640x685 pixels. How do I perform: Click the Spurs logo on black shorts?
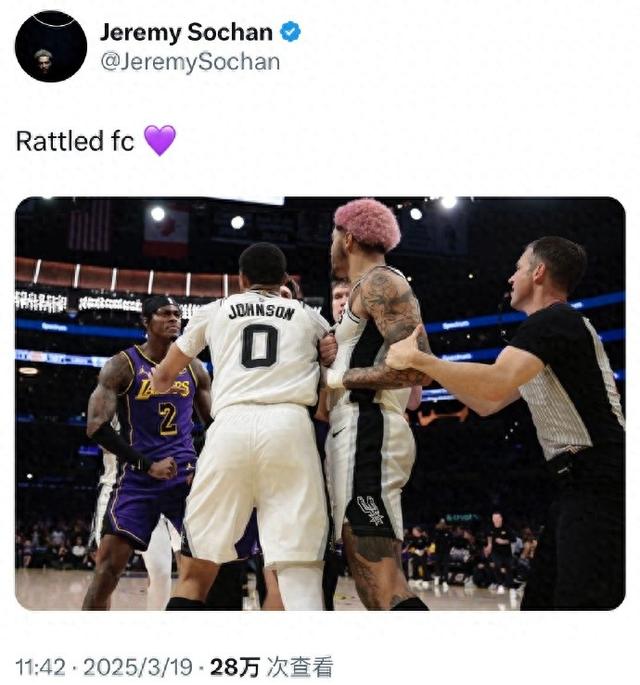pos(370,510)
